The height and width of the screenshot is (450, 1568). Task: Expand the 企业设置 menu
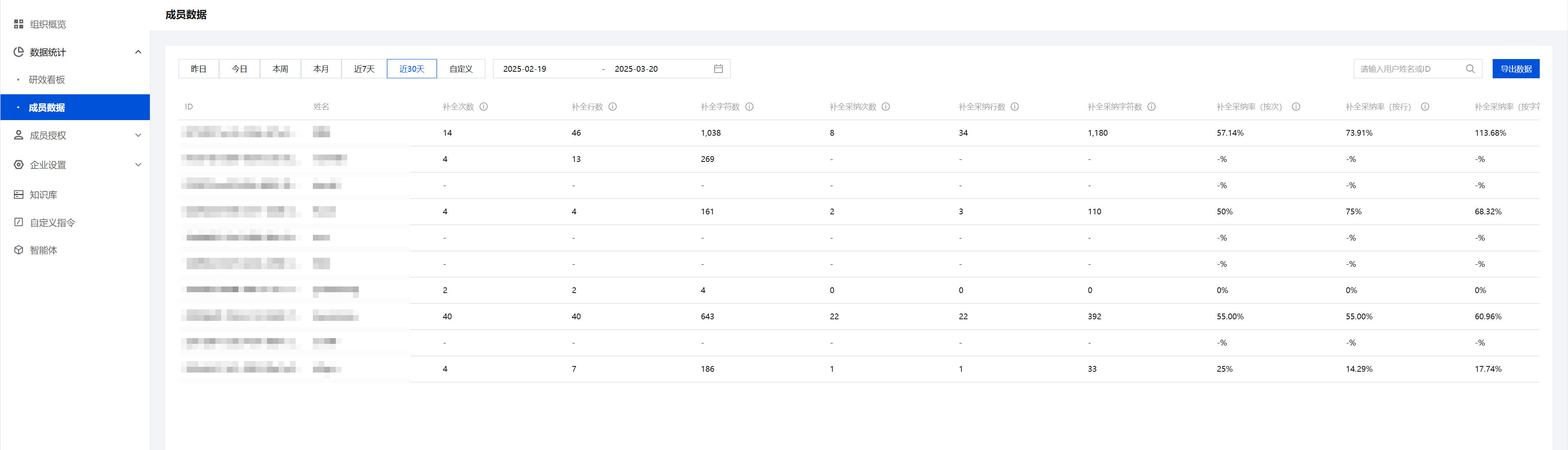click(x=138, y=164)
